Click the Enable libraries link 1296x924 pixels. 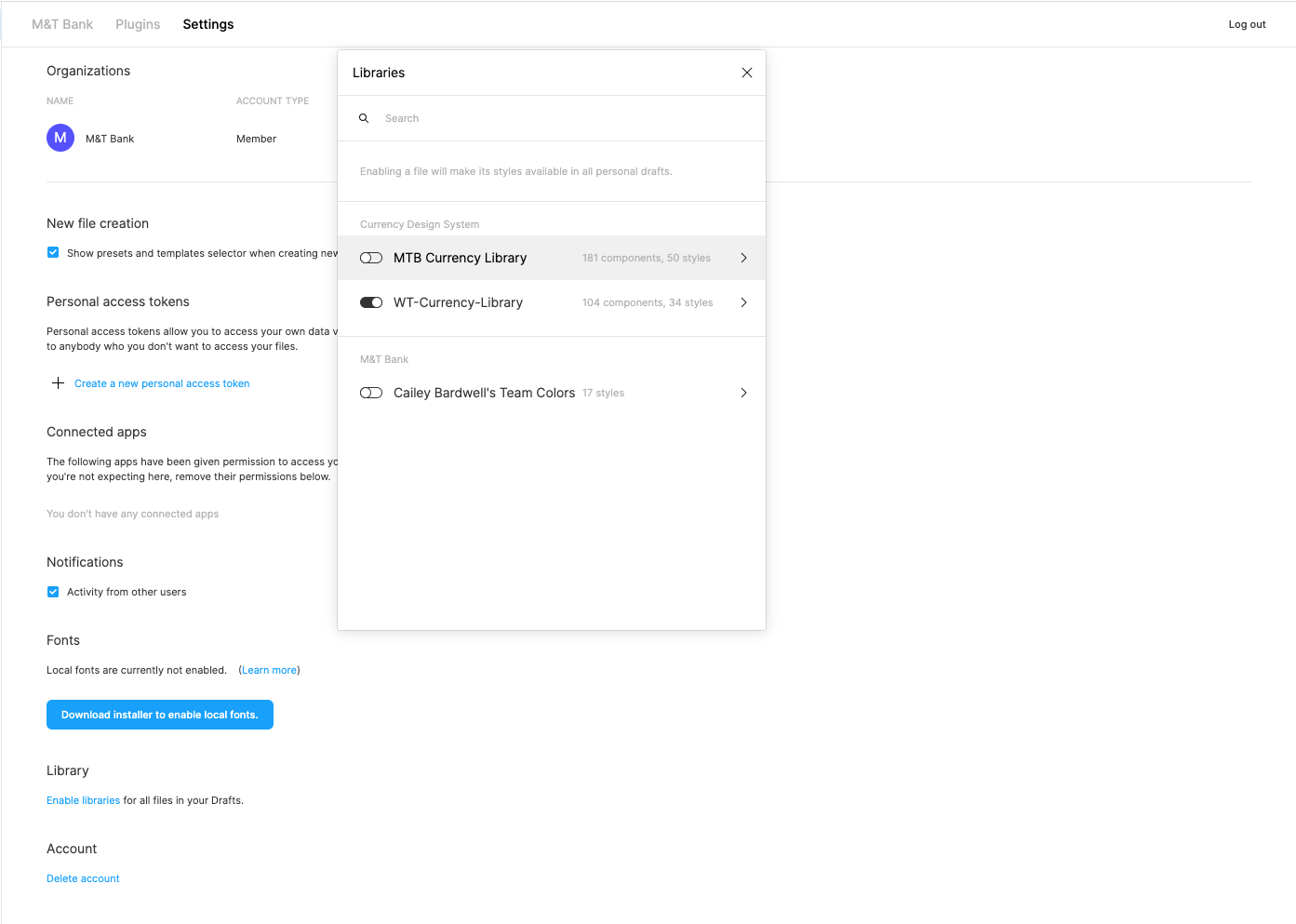pyautogui.click(x=83, y=799)
